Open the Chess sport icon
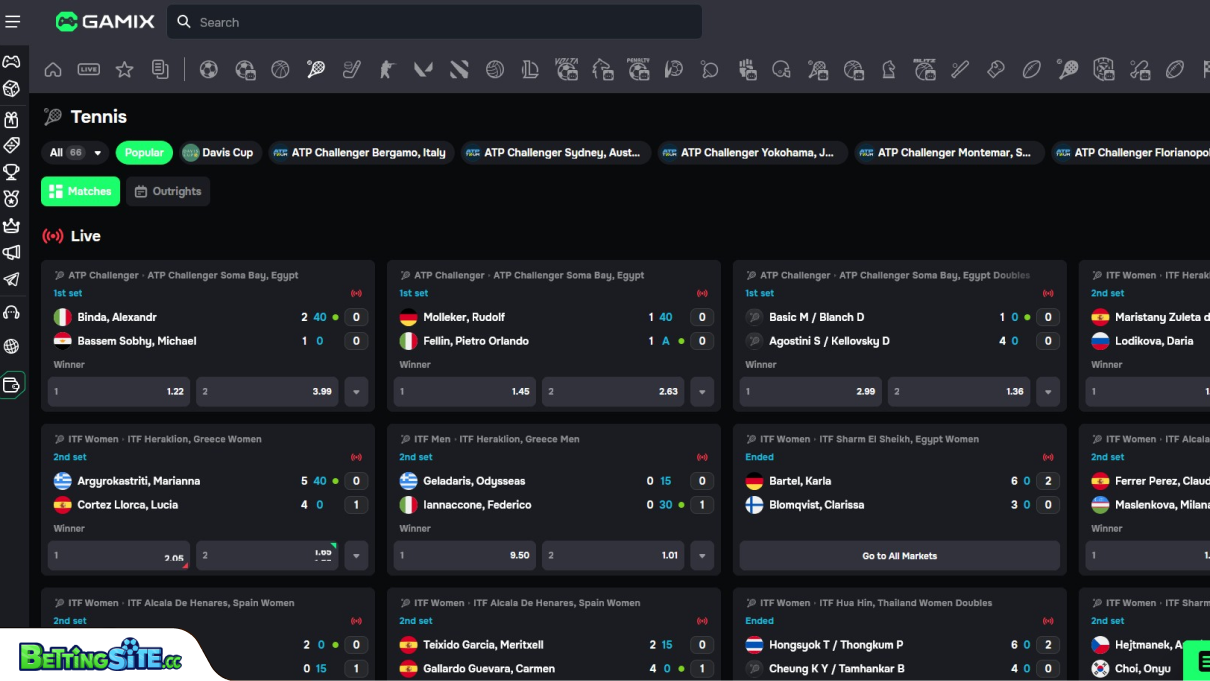 pos(889,68)
